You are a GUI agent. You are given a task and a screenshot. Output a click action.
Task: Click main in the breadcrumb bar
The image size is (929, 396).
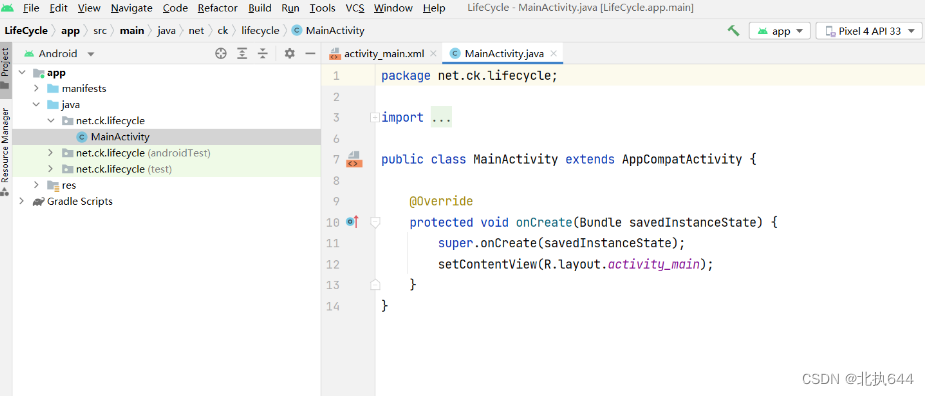[x=132, y=30]
